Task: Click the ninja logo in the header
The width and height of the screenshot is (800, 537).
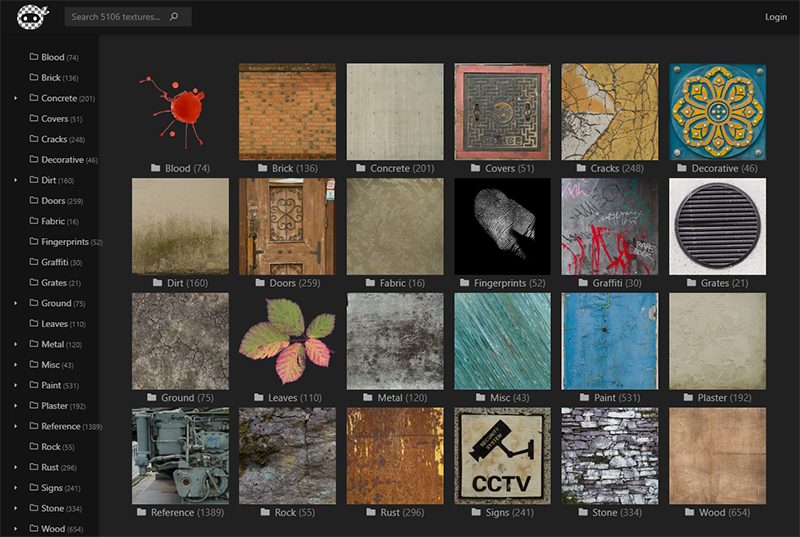Action: 33,17
